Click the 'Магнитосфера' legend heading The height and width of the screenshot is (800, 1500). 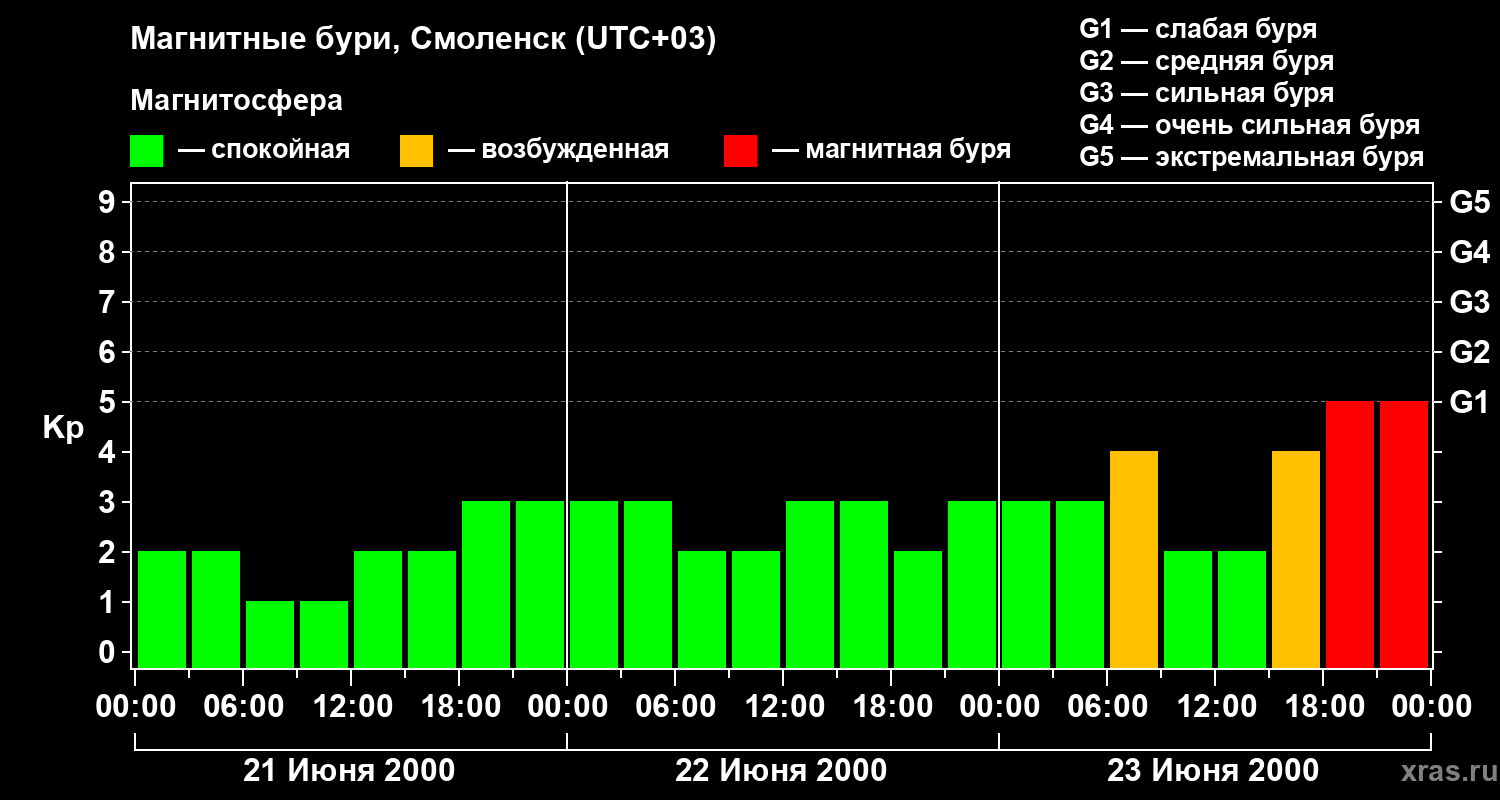point(236,101)
